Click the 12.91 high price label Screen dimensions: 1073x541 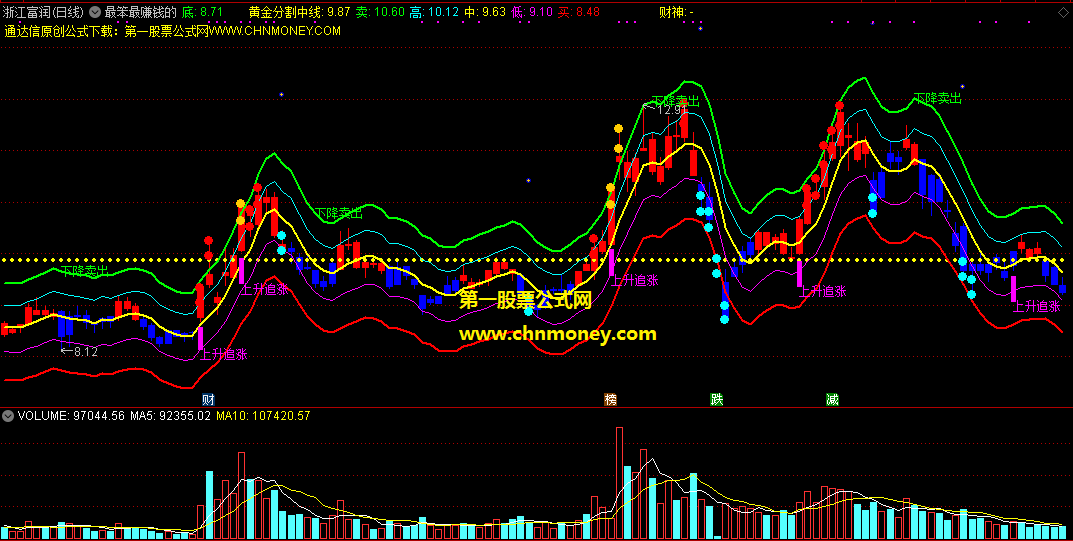tap(664, 109)
